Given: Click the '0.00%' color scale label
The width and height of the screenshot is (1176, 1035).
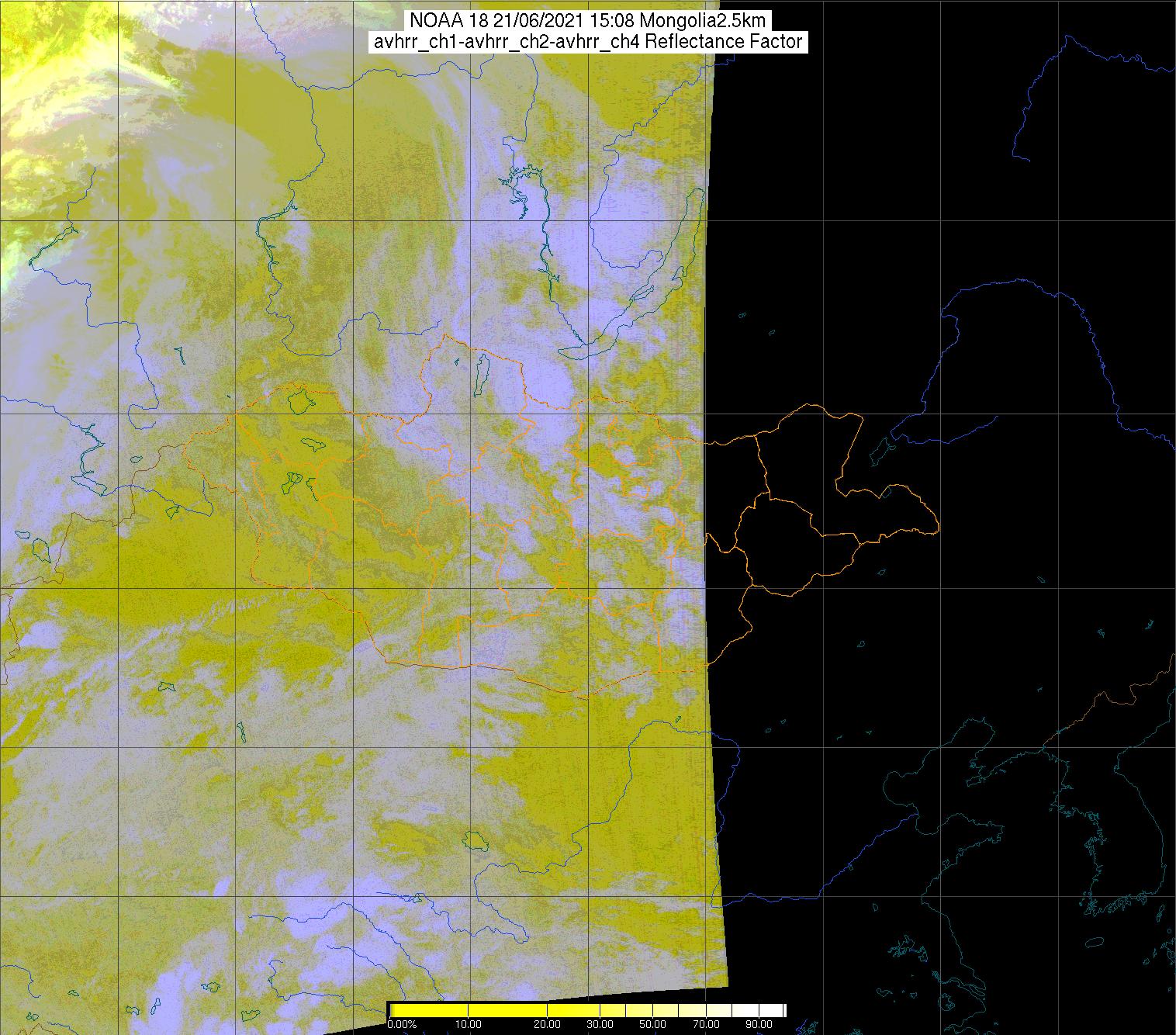Looking at the screenshot, I should (x=401, y=1025).
